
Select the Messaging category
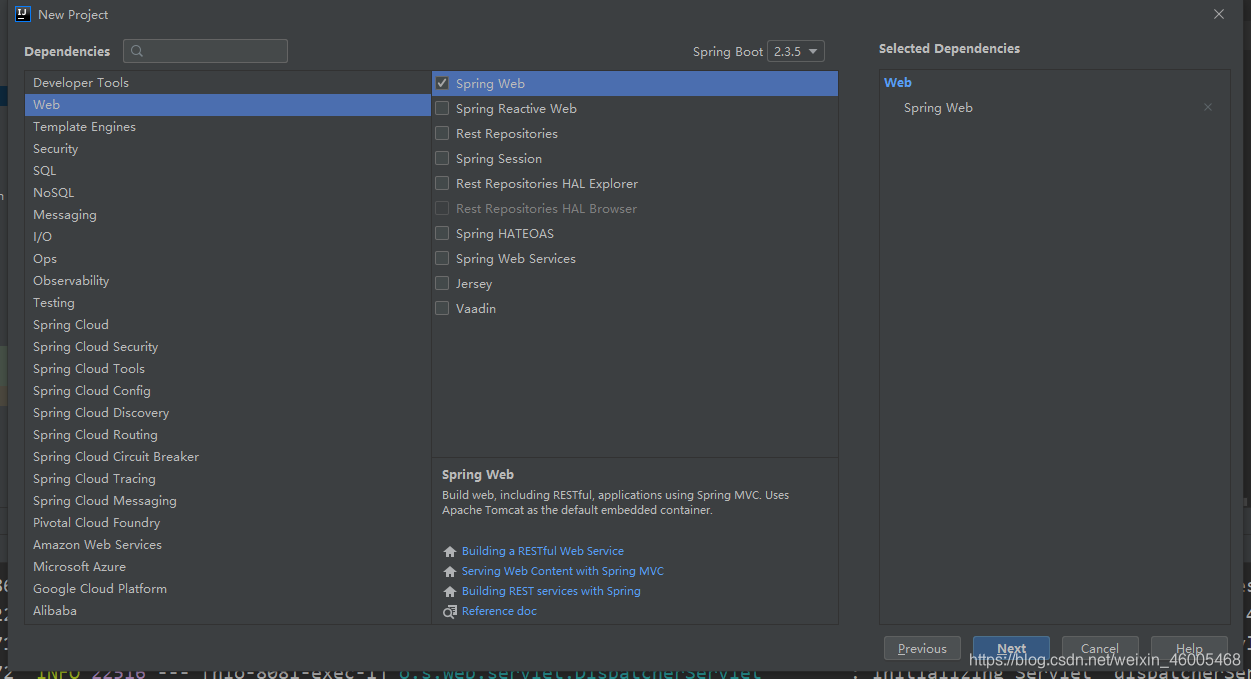click(x=228, y=215)
